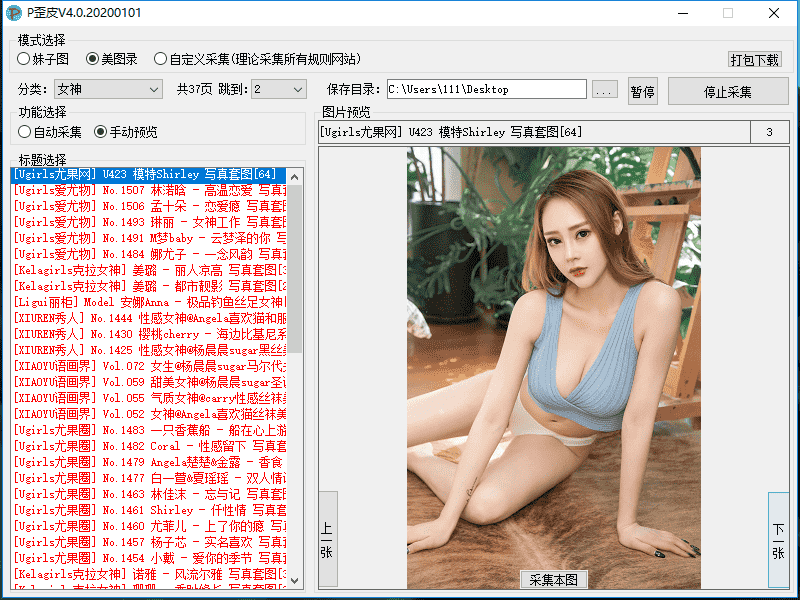Click the image counter box showing 3

coord(769,132)
